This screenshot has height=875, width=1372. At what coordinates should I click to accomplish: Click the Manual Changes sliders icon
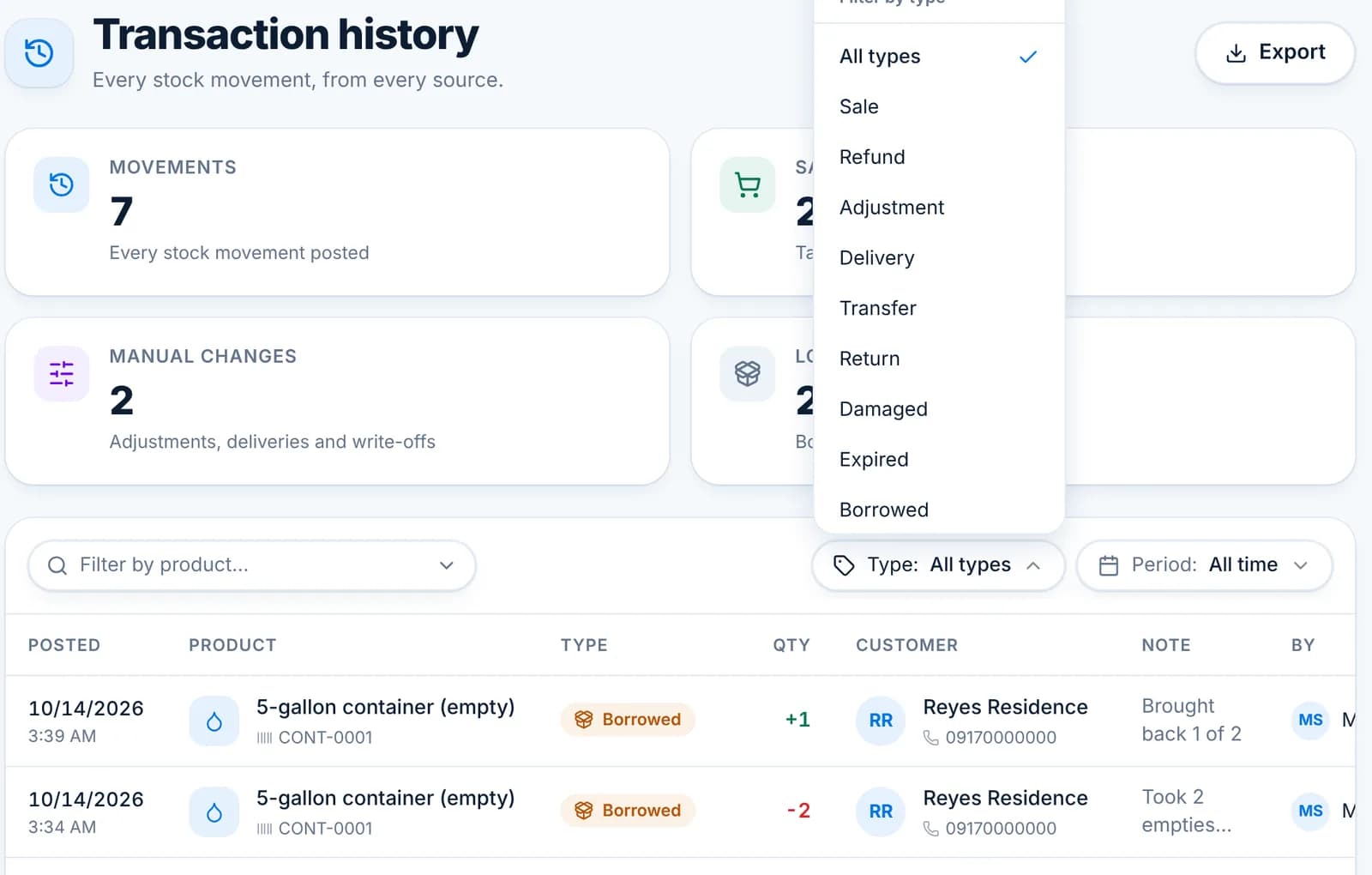62,373
